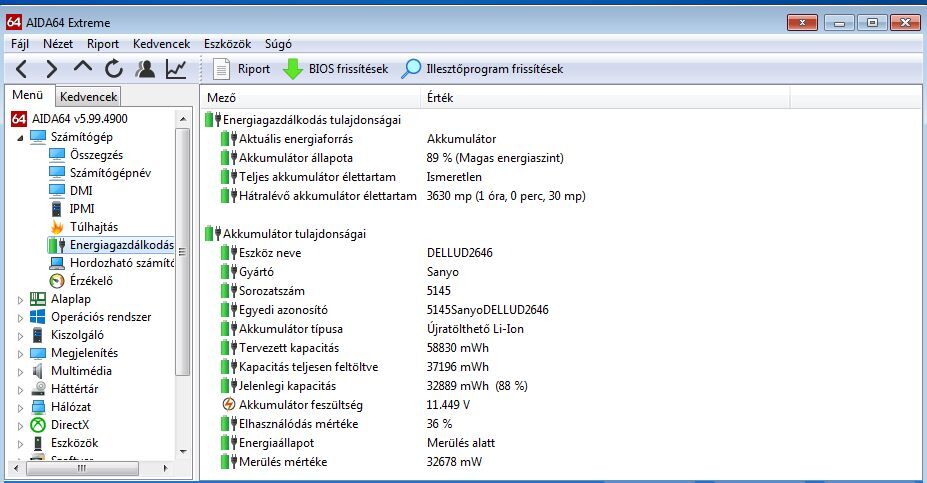Select the Eszközök tree item
The image size is (927, 483).
pos(74,443)
